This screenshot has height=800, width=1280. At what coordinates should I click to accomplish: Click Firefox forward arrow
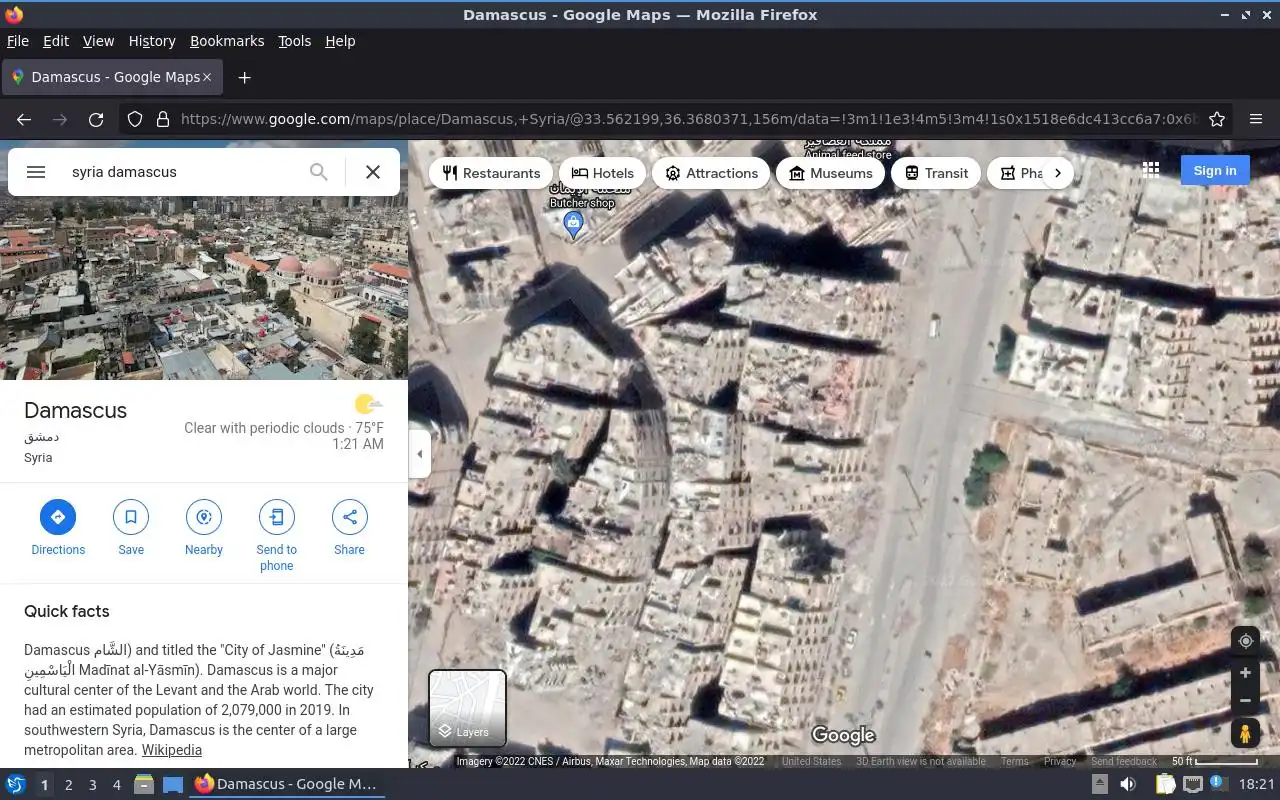pos(60,119)
